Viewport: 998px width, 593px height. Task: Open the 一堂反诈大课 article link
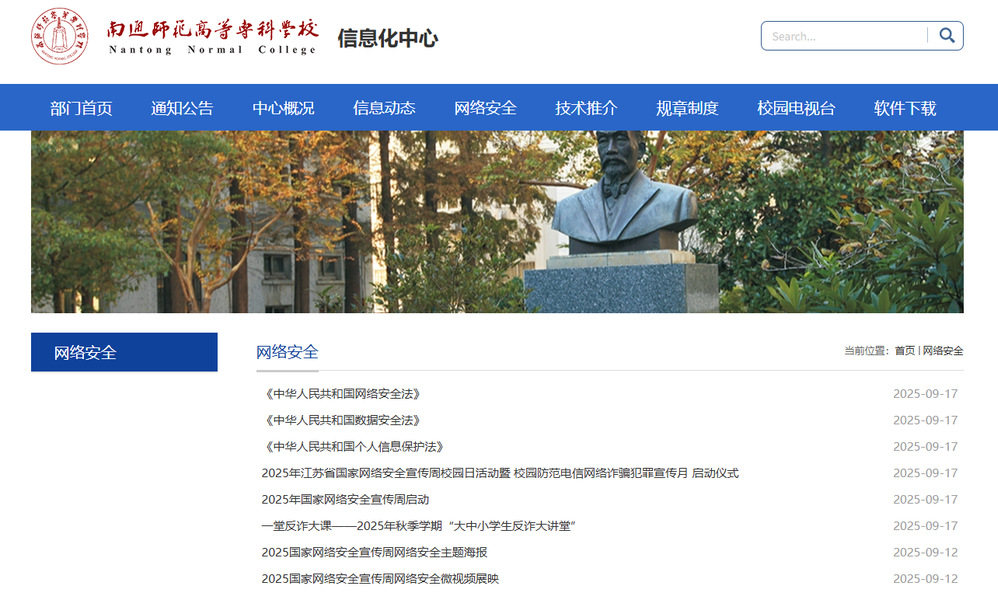419,526
